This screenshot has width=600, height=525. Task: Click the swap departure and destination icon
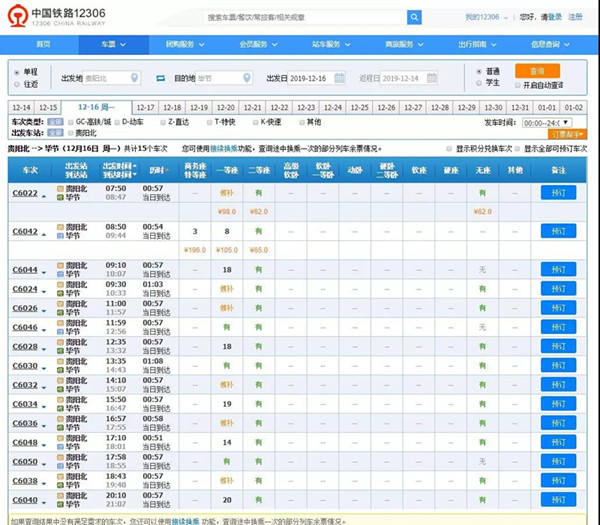(160, 78)
